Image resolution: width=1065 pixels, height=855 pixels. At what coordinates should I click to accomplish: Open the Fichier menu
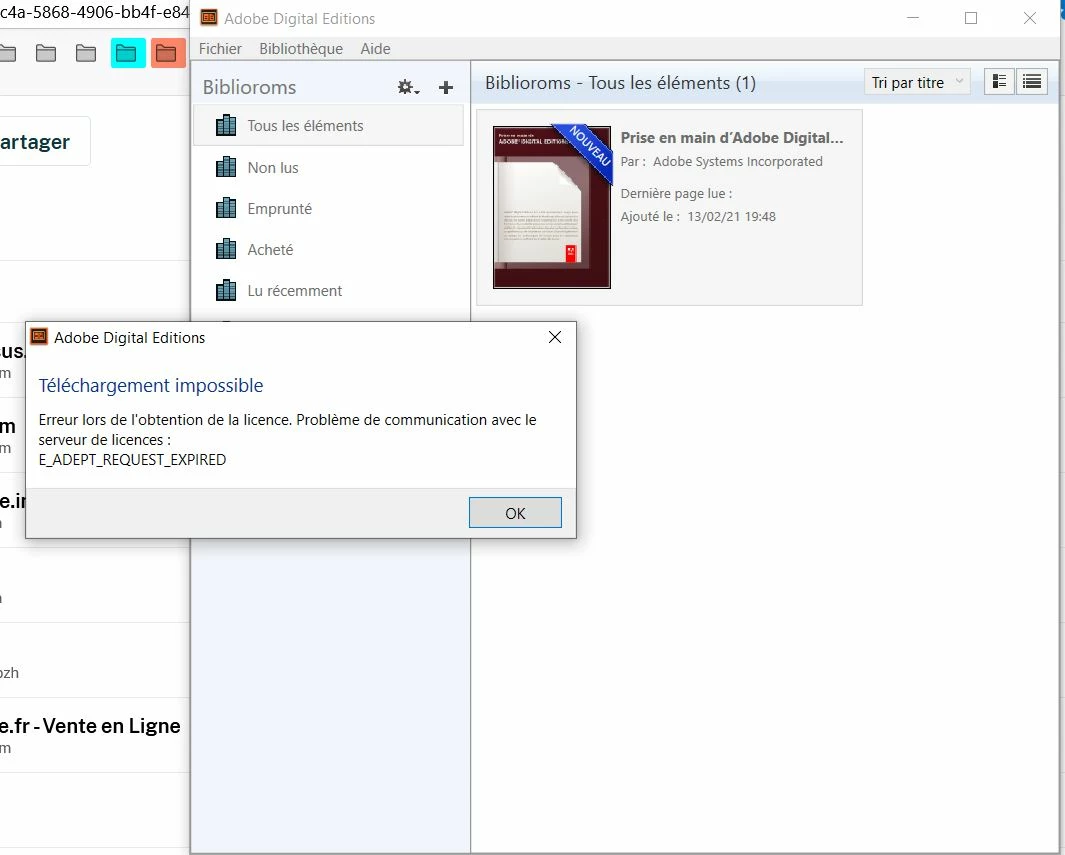[x=220, y=49]
